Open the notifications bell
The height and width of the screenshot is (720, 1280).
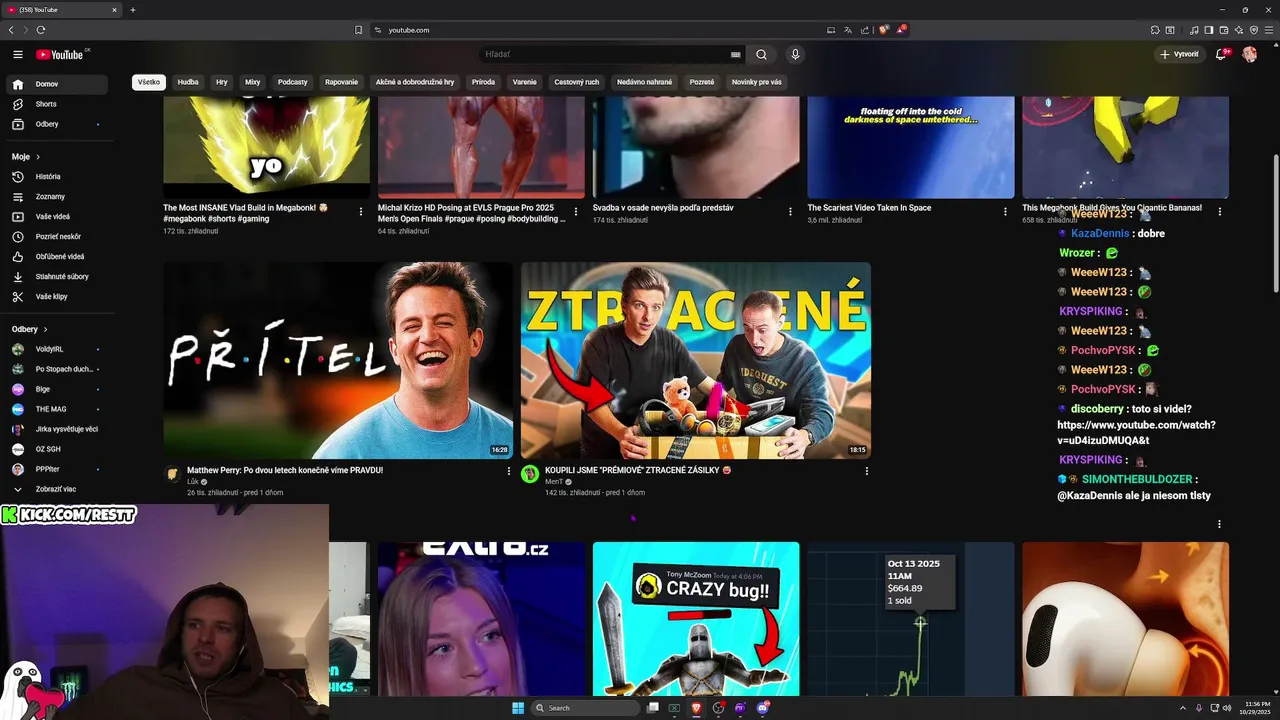[x=1221, y=54]
